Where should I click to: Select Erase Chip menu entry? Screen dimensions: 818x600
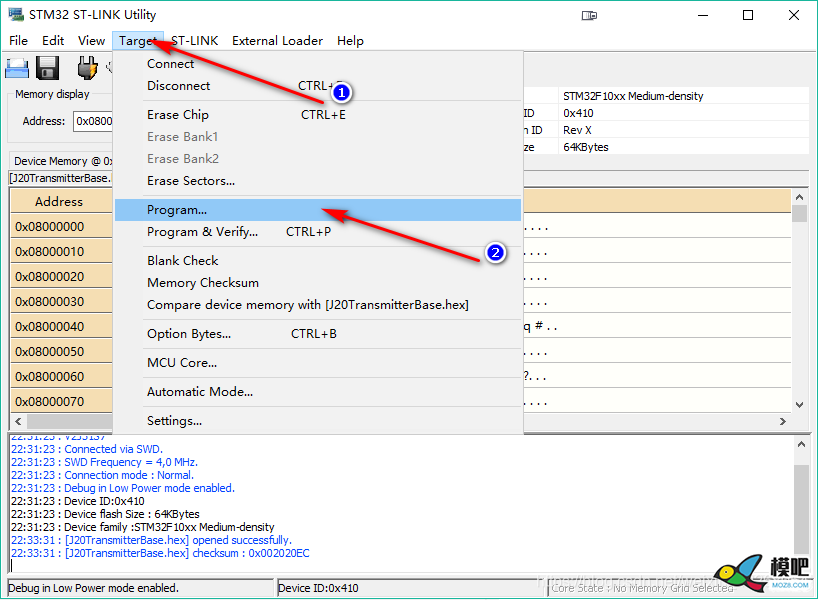tap(318, 115)
